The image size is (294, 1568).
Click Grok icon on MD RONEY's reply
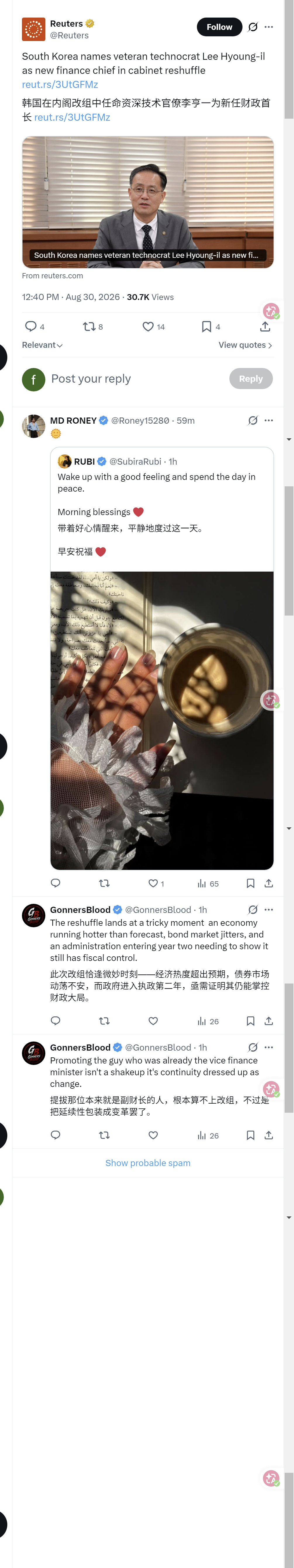[253, 420]
